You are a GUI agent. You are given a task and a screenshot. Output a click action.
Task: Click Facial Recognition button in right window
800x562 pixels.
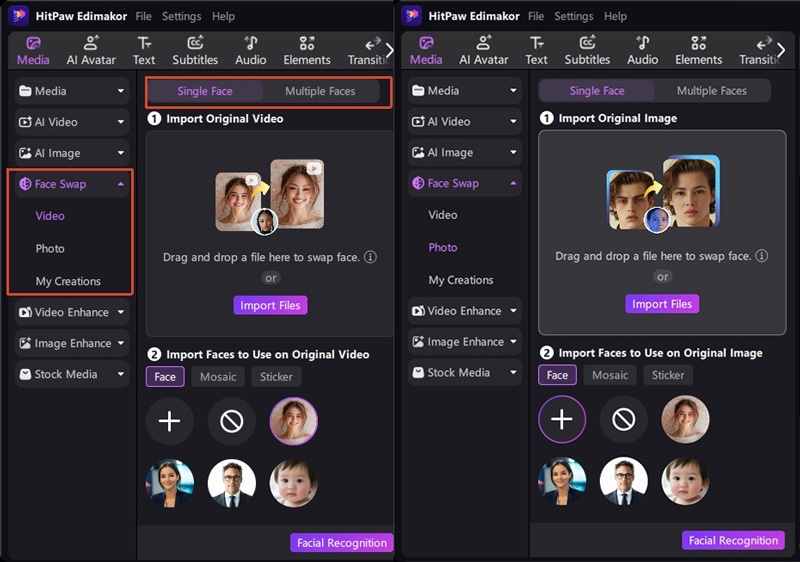coord(733,540)
